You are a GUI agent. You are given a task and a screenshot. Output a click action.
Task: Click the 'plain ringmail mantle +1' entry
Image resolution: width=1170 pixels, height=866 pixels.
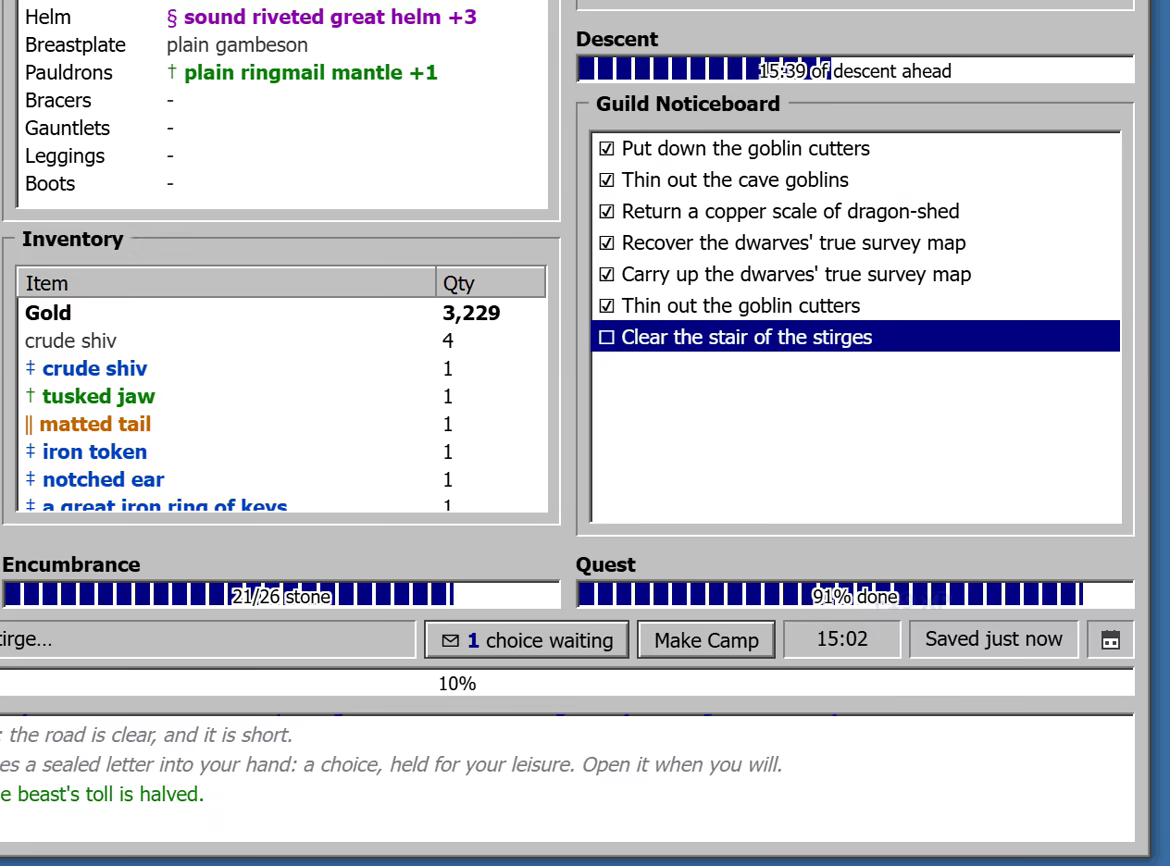pos(302,72)
